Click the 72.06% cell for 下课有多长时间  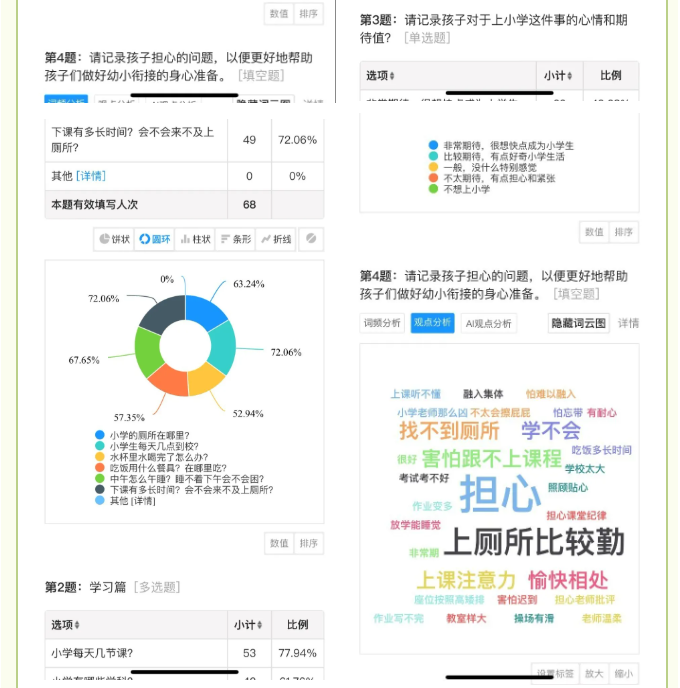[297, 140]
